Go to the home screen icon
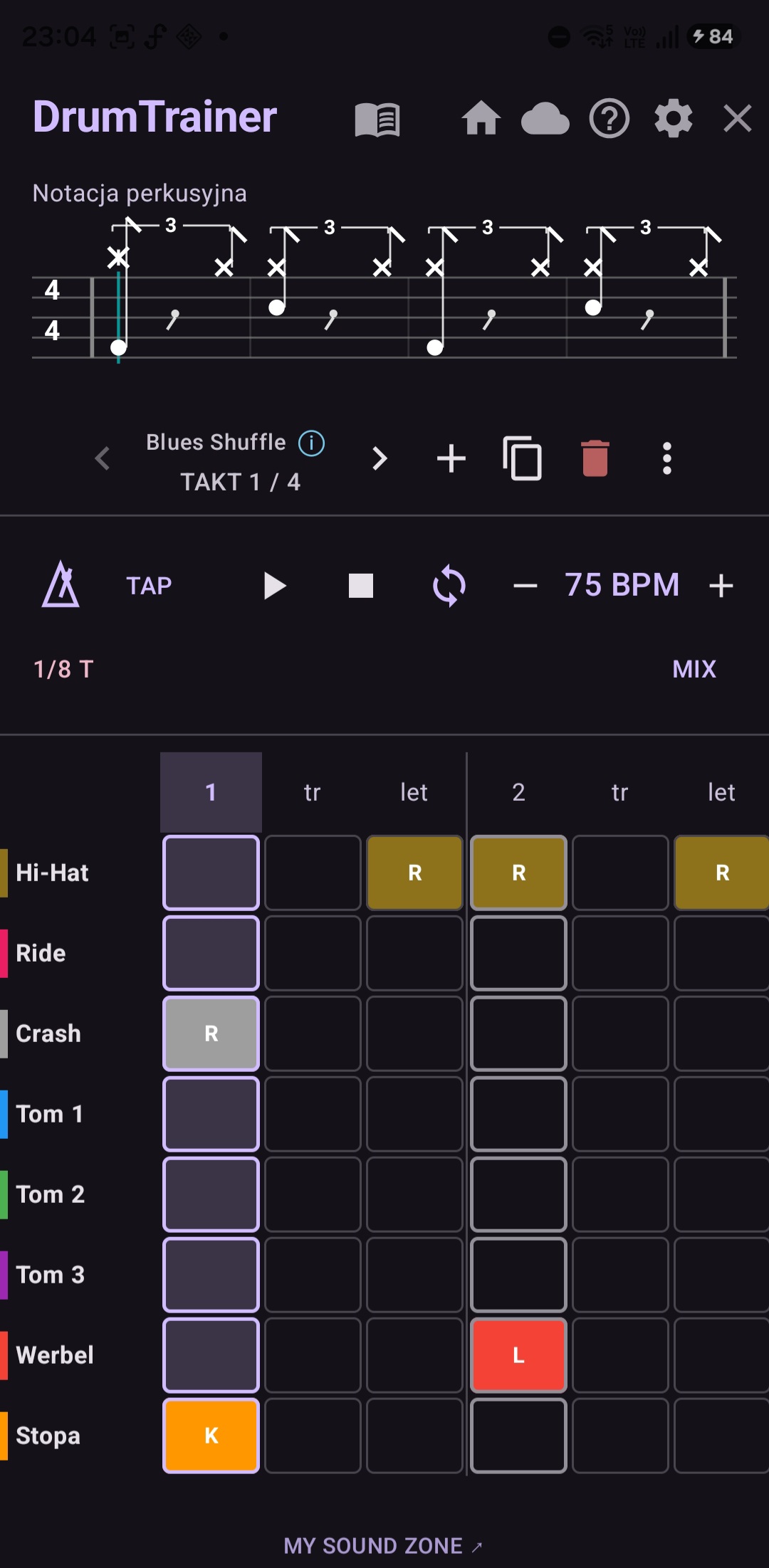The height and width of the screenshot is (1568, 769). click(481, 117)
